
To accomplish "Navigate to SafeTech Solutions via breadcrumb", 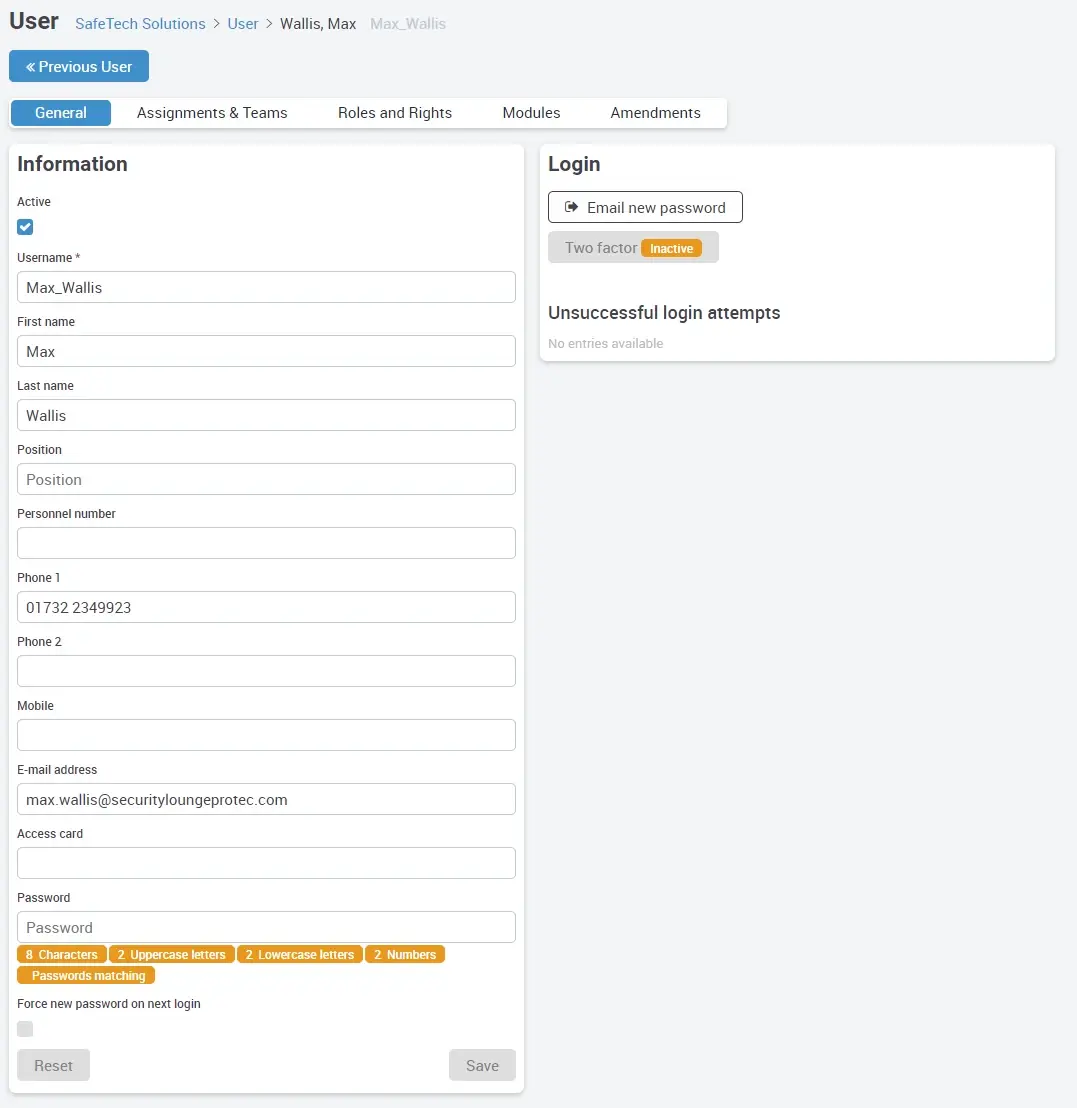I will (140, 23).
